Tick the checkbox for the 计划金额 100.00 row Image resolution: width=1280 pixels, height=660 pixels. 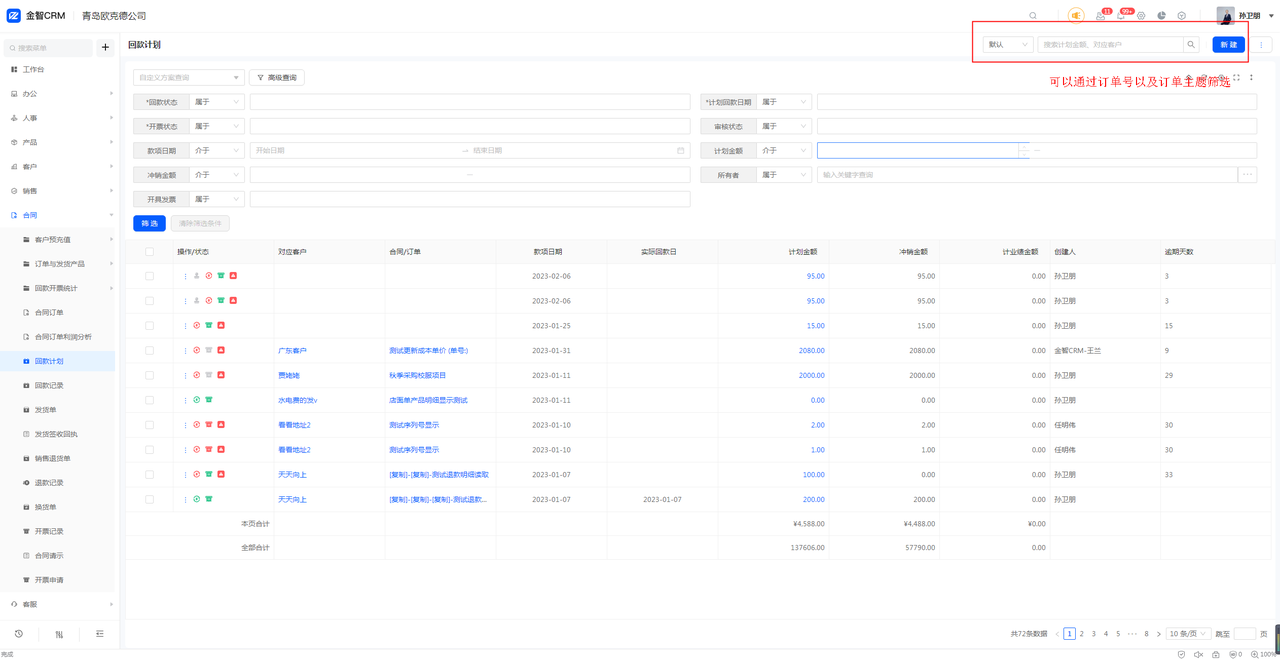(150, 475)
